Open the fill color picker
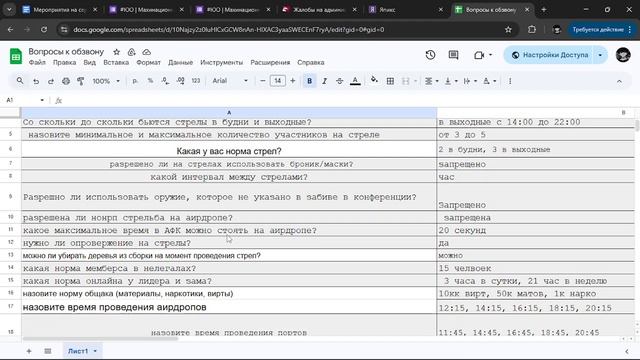Viewport: 640px width, 360px height. [374, 80]
